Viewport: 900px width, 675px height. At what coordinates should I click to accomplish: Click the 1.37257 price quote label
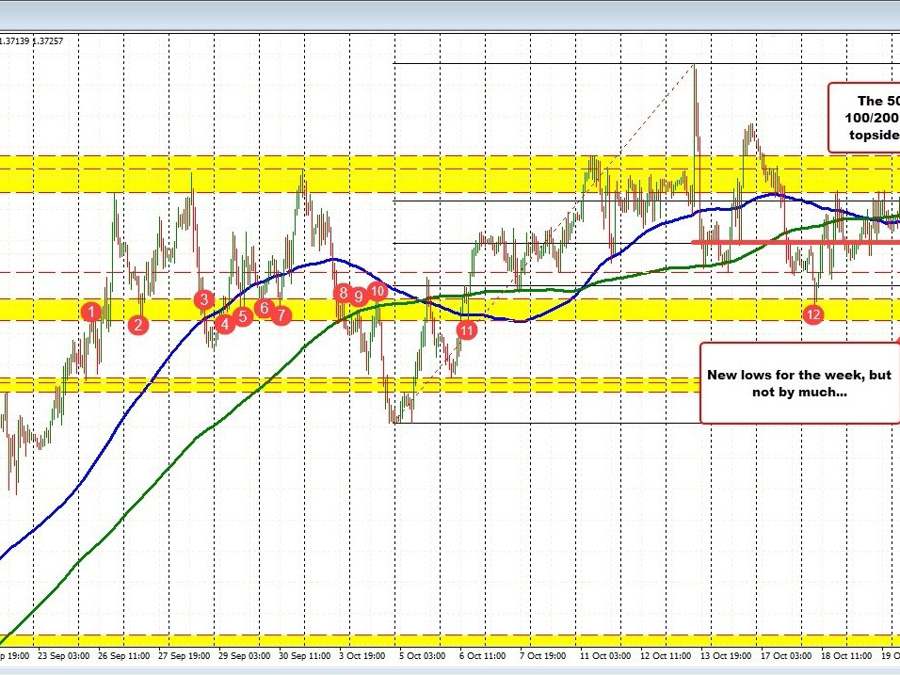click(48, 42)
